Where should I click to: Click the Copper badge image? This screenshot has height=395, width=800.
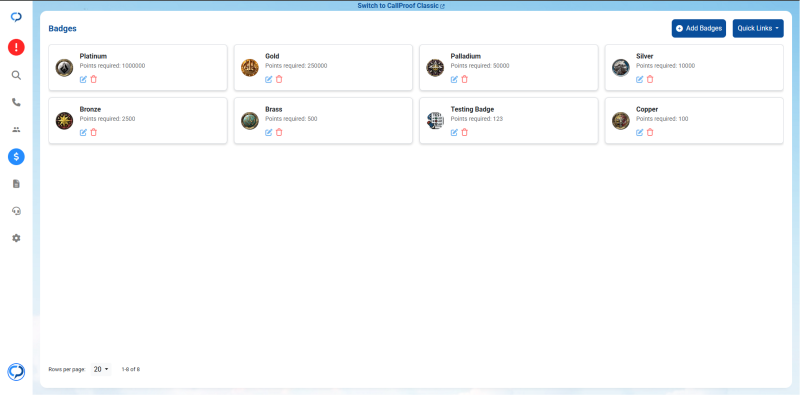(x=621, y=120)
